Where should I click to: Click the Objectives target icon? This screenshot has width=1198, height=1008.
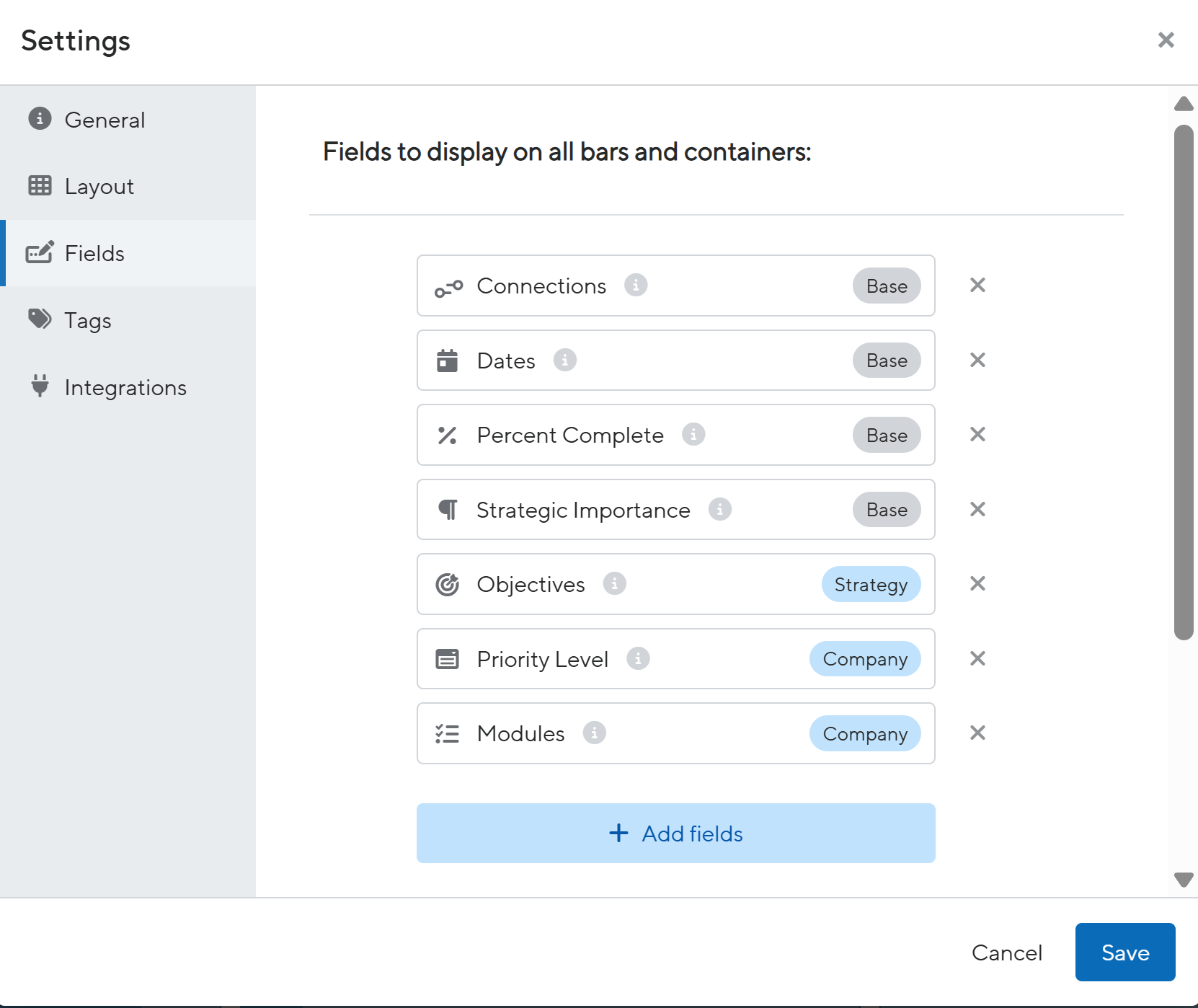tap(448, 585)
